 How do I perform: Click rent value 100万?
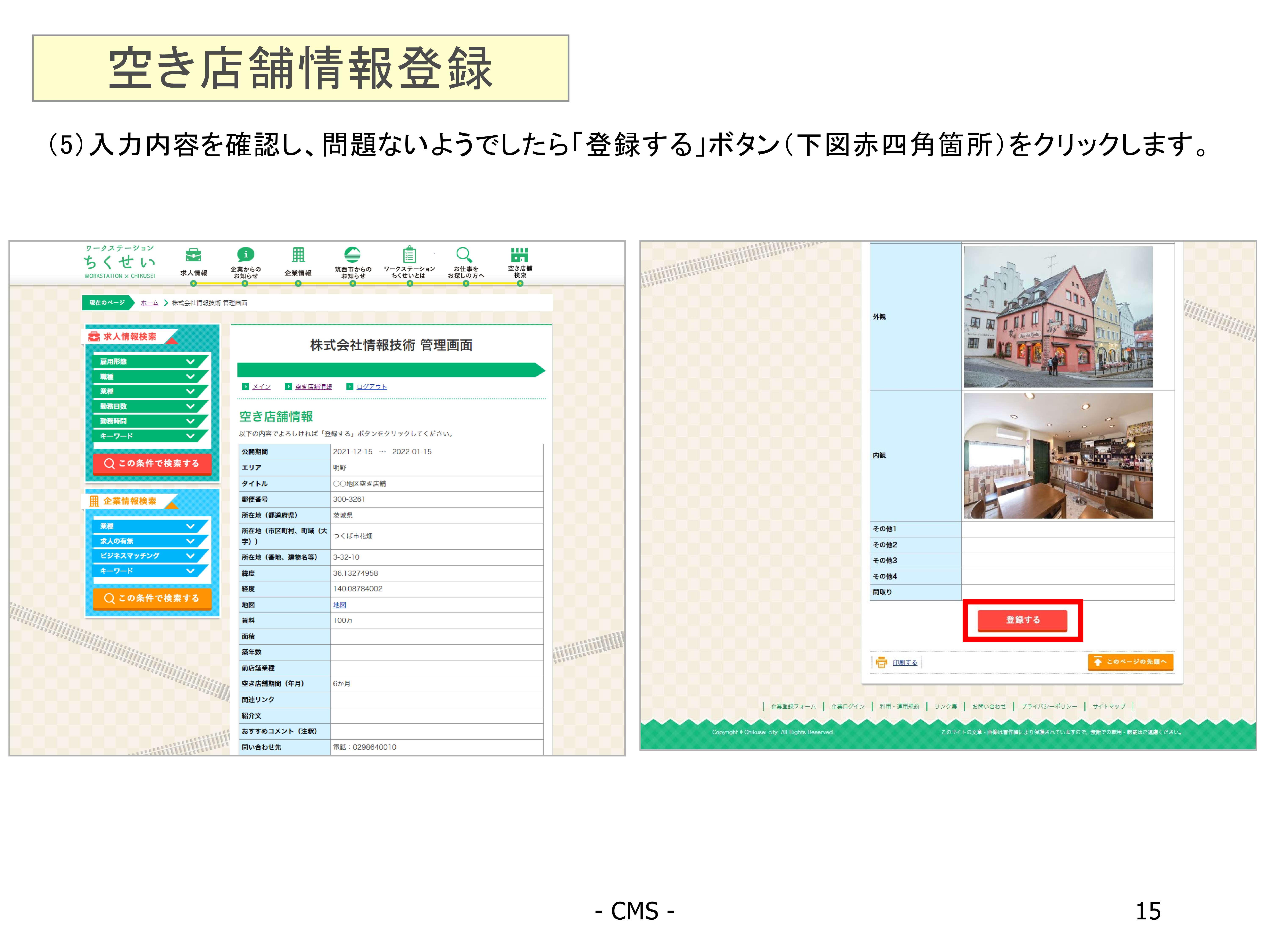pos(343,620)
